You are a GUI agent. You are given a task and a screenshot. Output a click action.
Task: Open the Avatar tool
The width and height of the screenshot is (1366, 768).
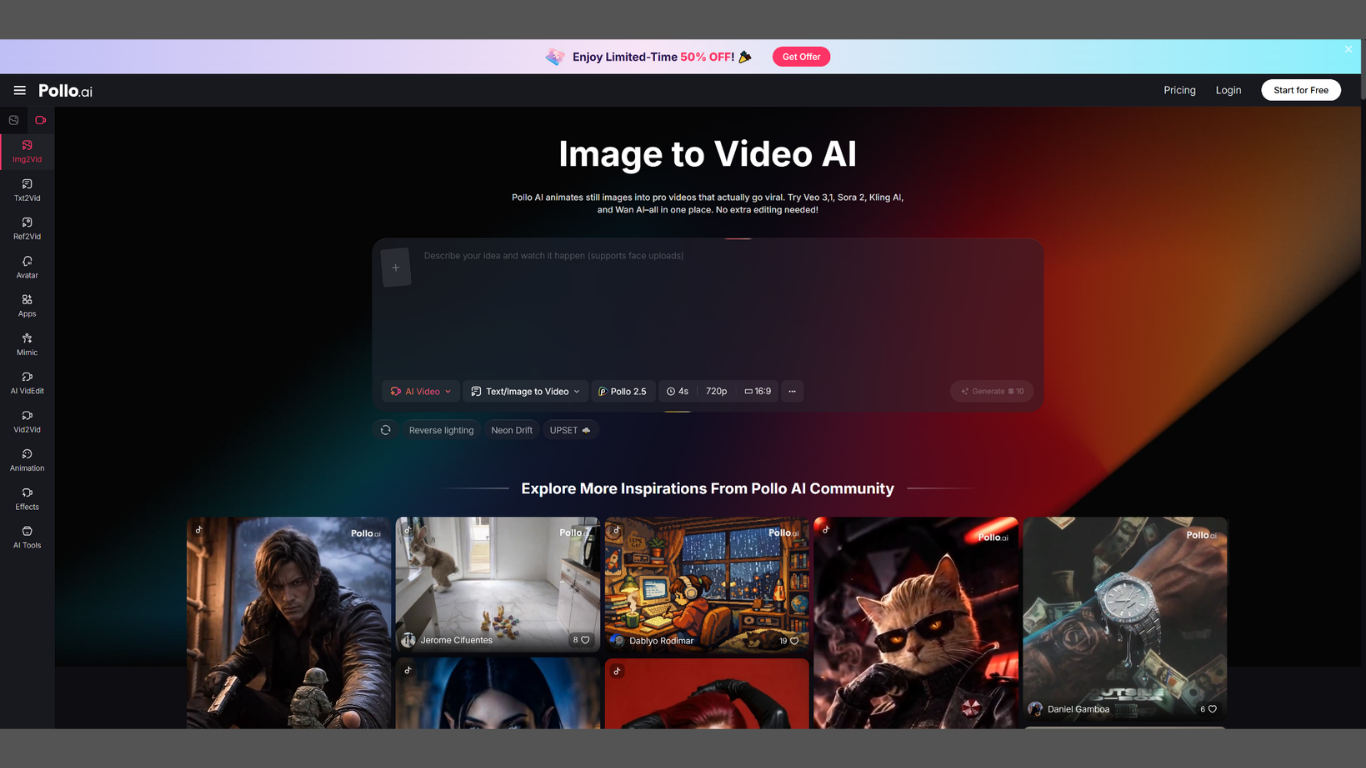click(27, 267)
